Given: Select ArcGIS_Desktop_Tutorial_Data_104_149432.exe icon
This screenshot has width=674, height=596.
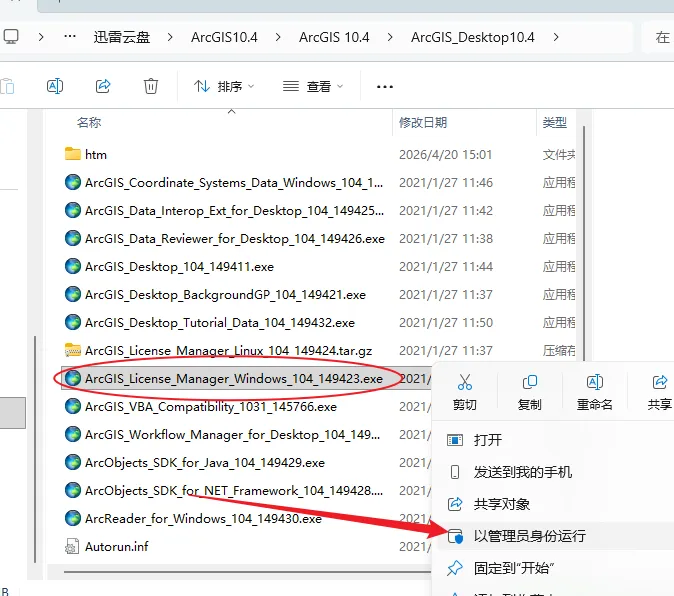Looking at the screenshot, I should pyautogui.click(x=73, y=322).
